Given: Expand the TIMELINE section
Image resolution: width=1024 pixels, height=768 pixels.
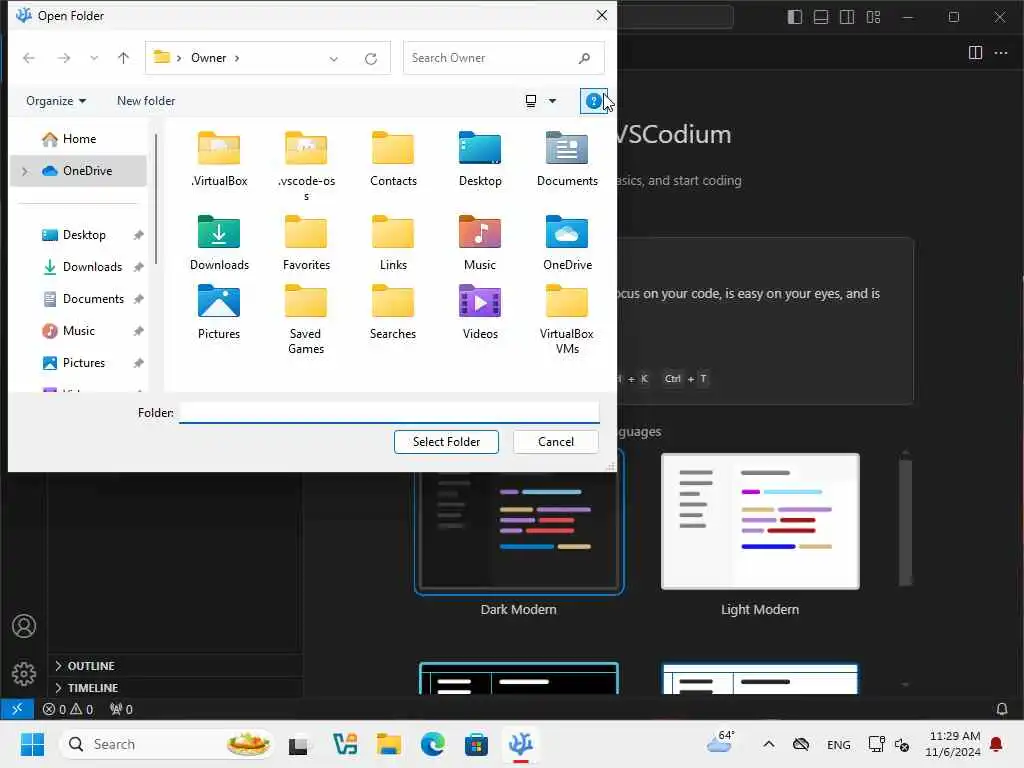Looking at the screenshot, I should 58,688.
